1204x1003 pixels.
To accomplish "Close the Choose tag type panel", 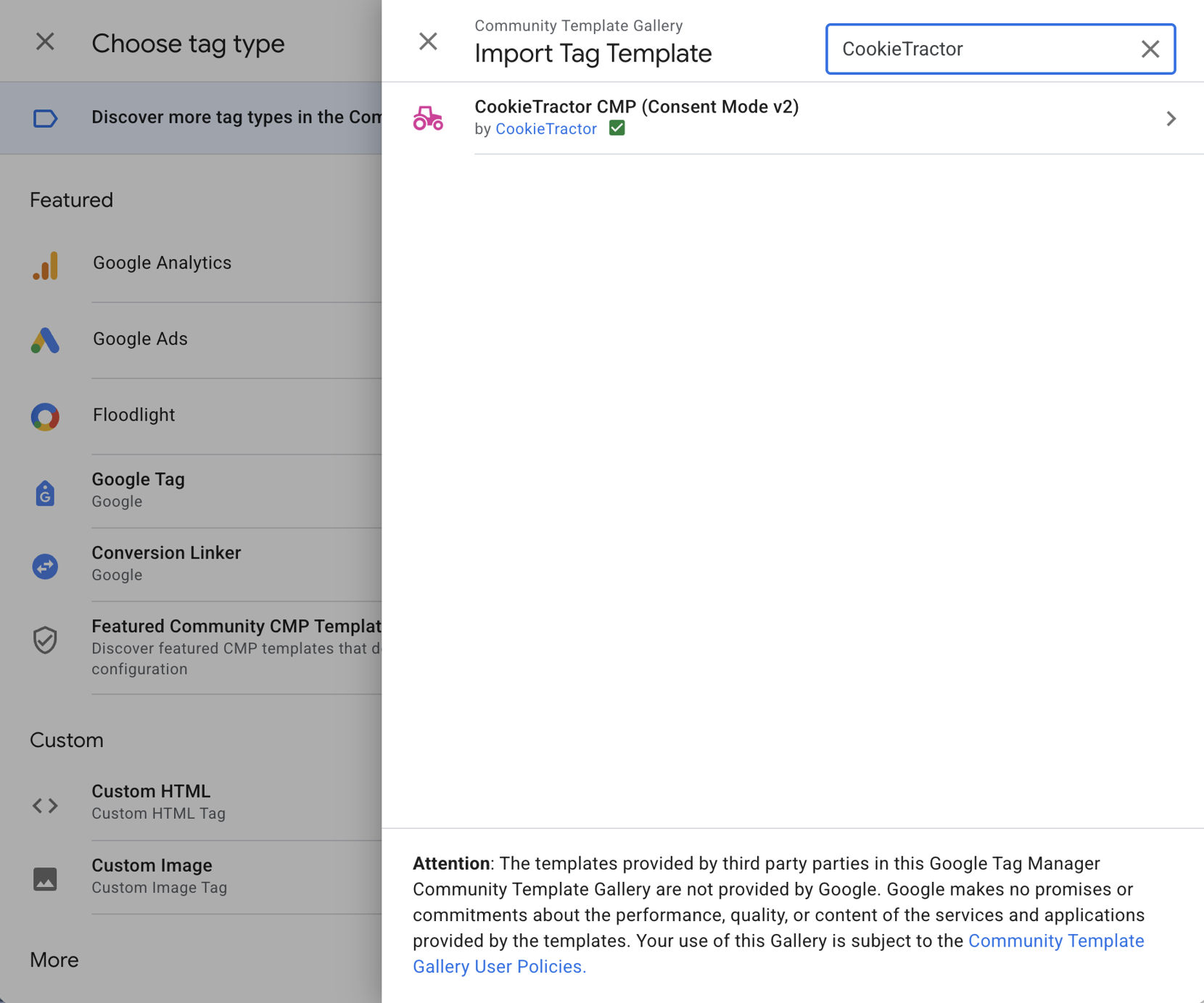I will click(x=45, y=41).
